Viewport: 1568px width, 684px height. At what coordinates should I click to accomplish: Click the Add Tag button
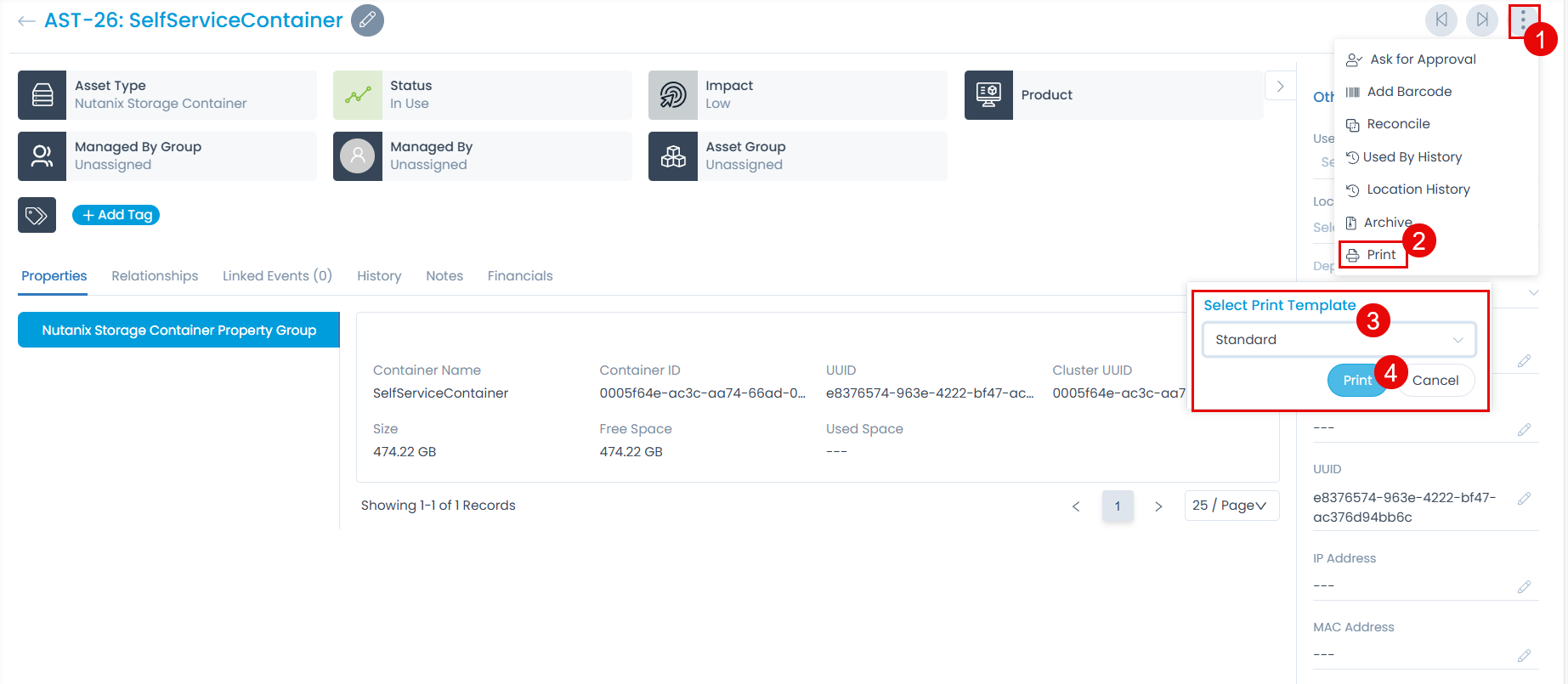click(x=116, y=215)
